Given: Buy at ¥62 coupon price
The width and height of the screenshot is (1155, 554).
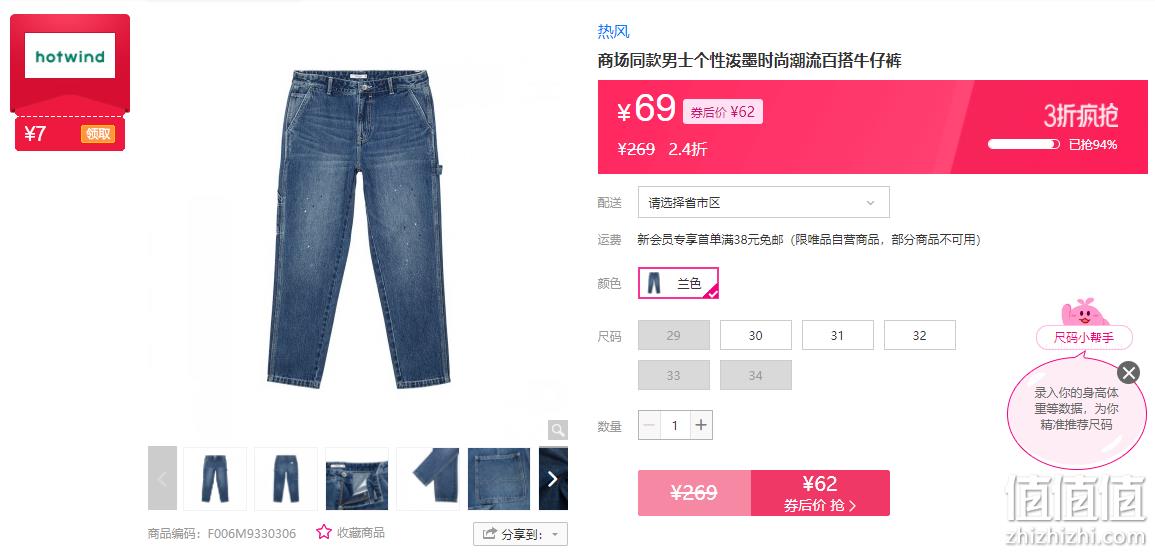Looking at the screenshot, I should 820,493.
